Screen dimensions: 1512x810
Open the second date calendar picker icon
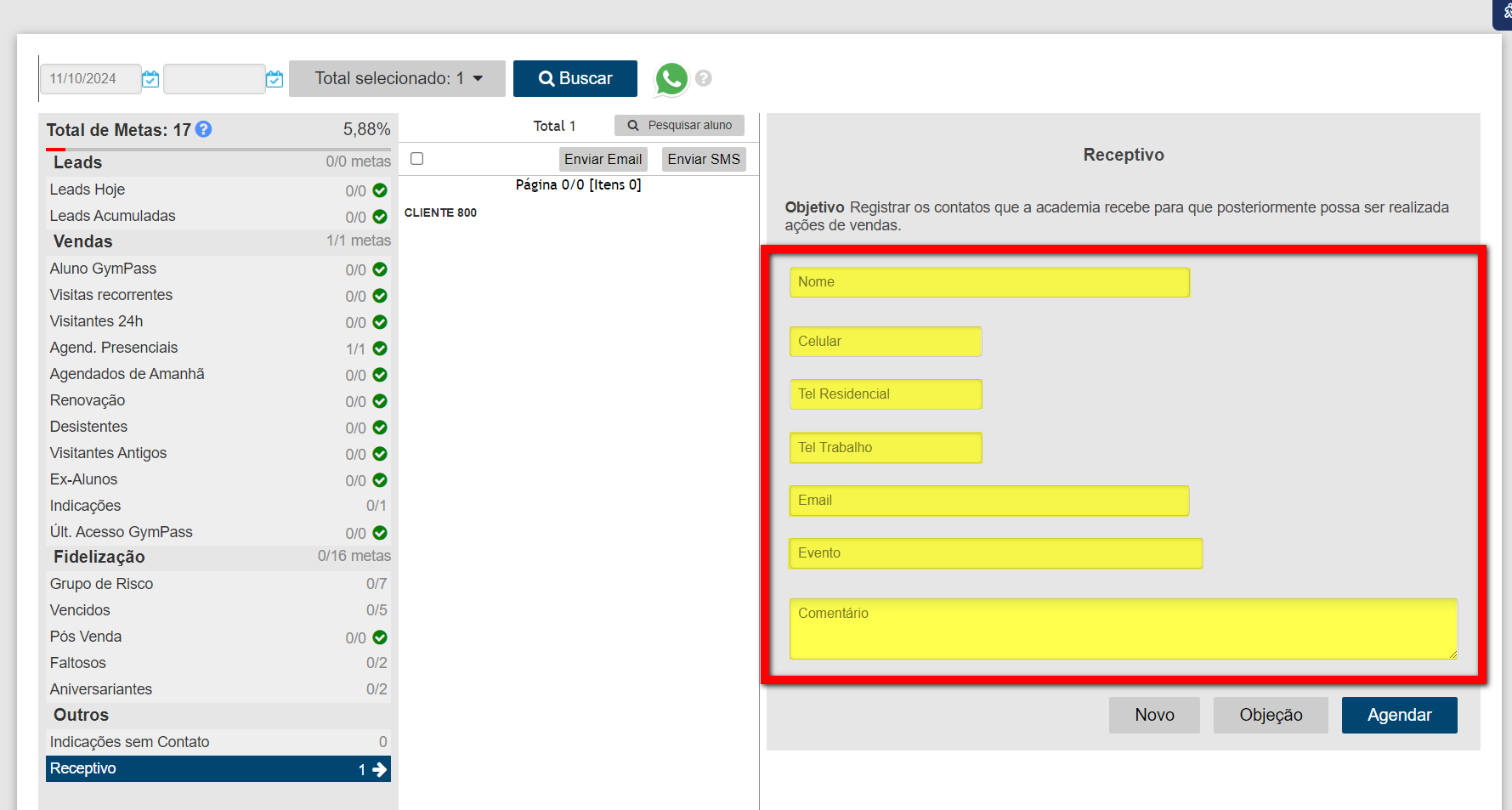tap(275, 79)
